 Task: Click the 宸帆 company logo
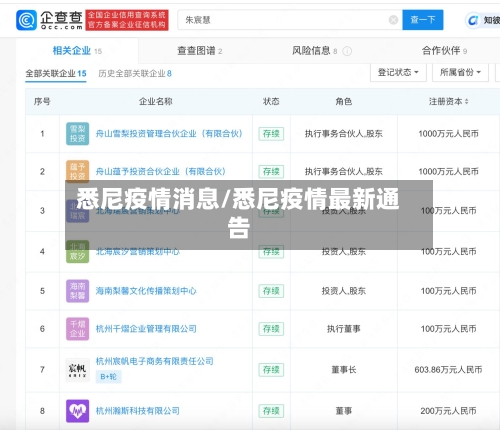click(77, 370)
